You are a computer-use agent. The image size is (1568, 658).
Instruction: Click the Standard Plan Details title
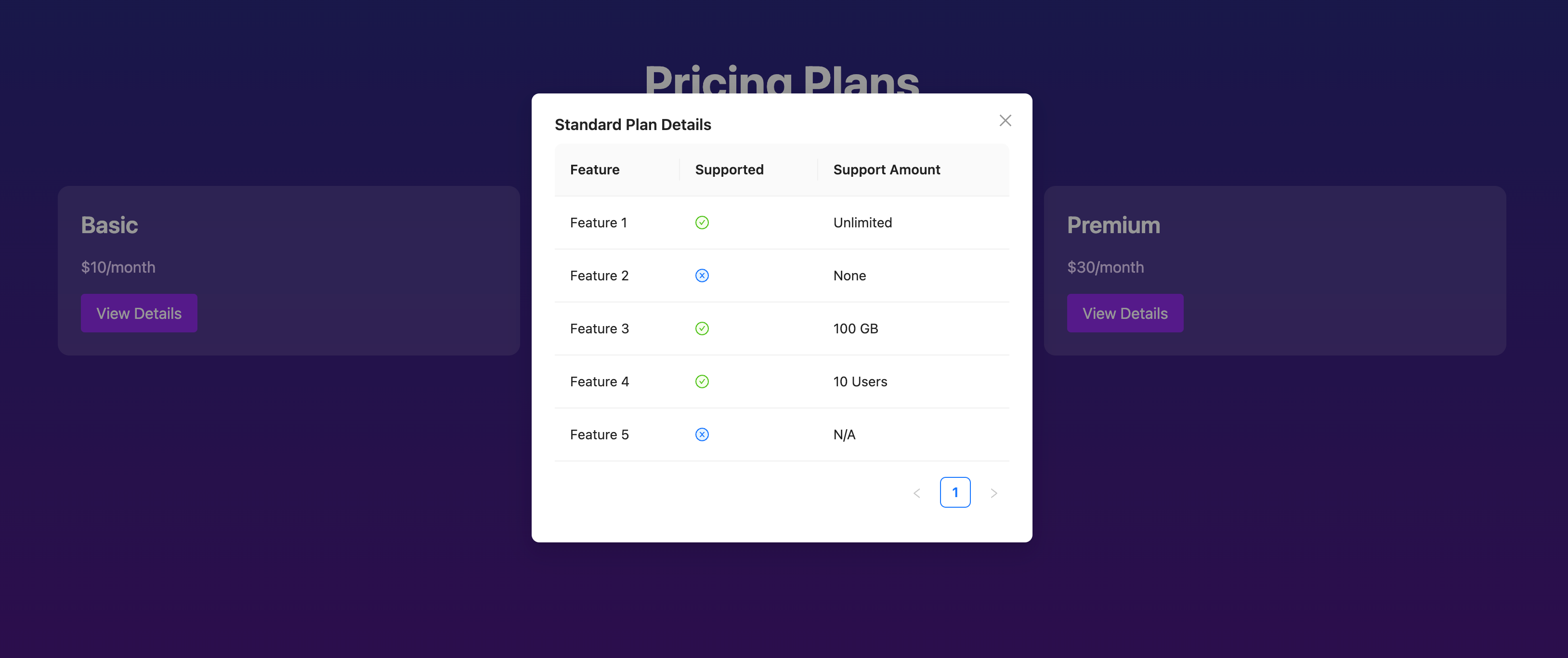632,125
